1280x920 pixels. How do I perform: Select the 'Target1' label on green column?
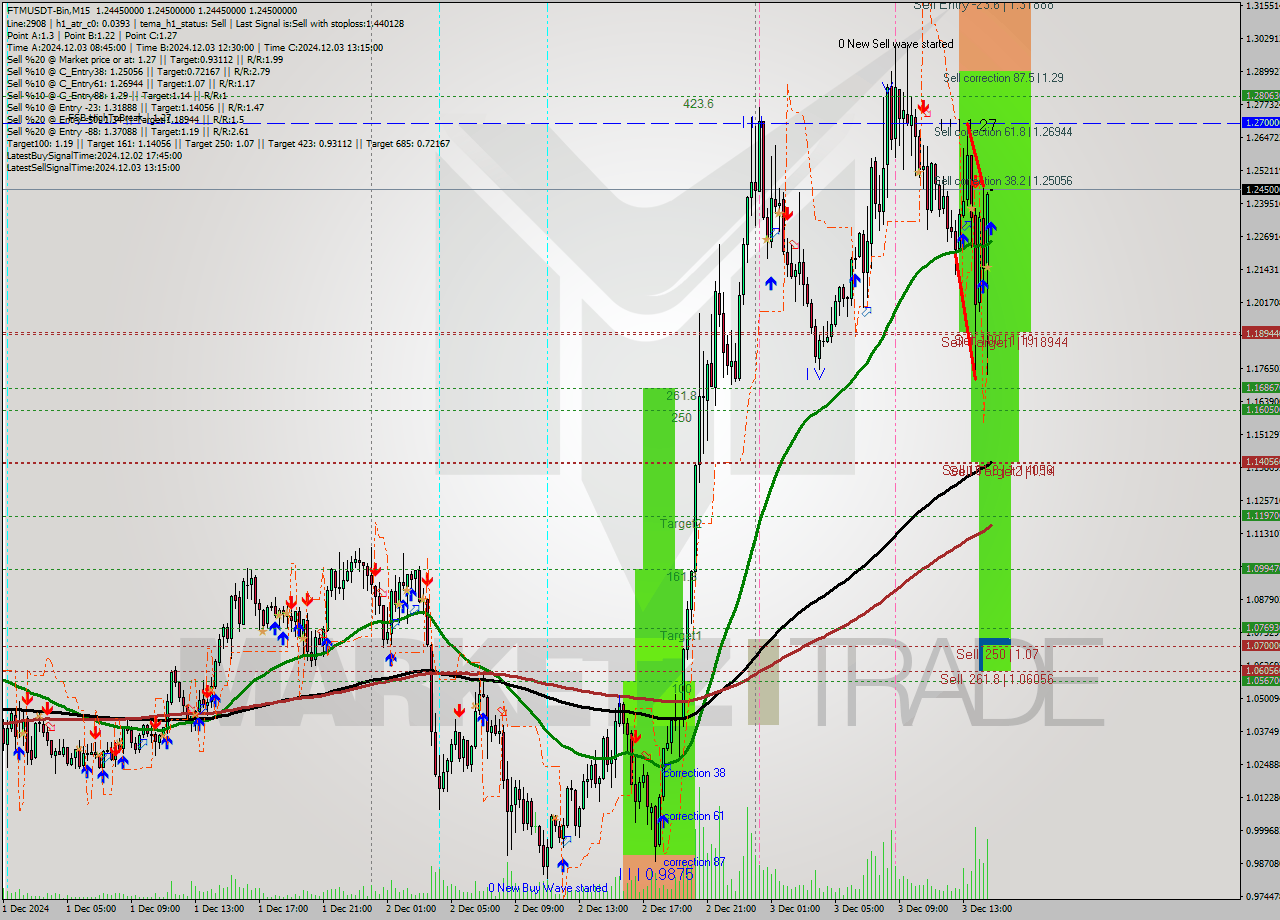681,636
